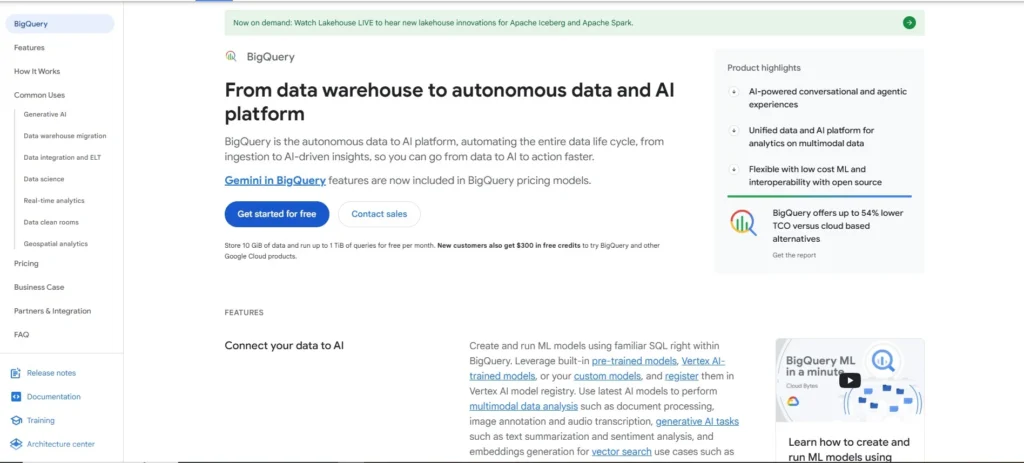The image size is (1024, 463).
Task: Click Learn how to create and run ML models text
Action: (x=849, y=449)
